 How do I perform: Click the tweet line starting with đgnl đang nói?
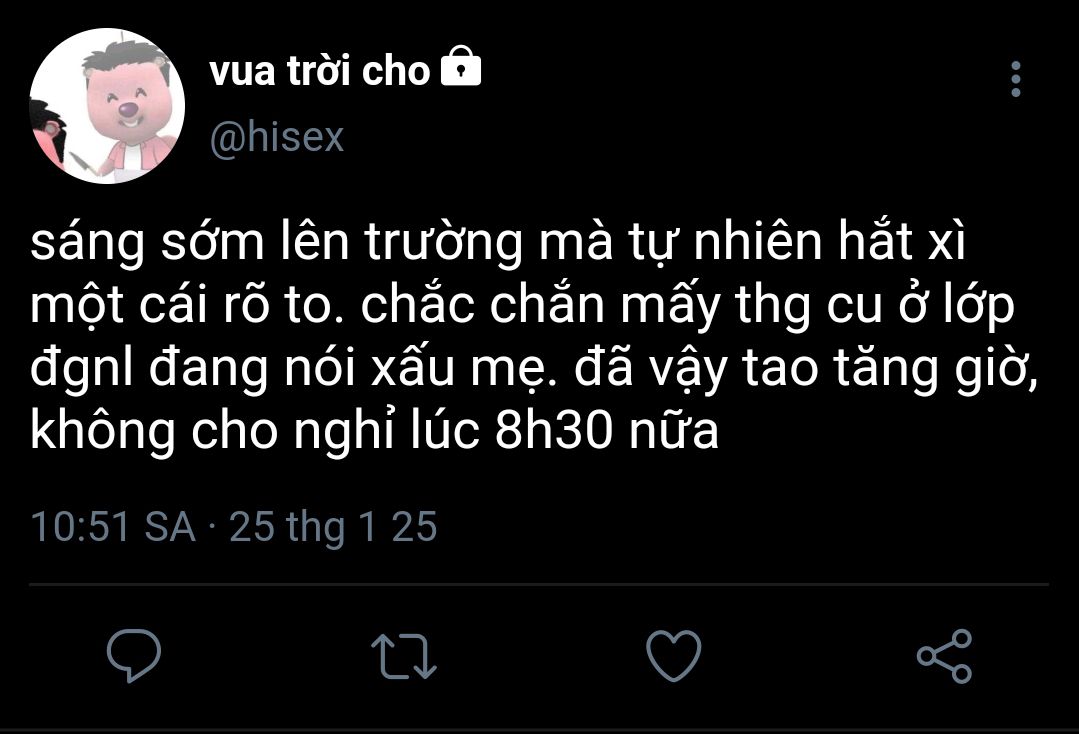click(x=534, y=368)
